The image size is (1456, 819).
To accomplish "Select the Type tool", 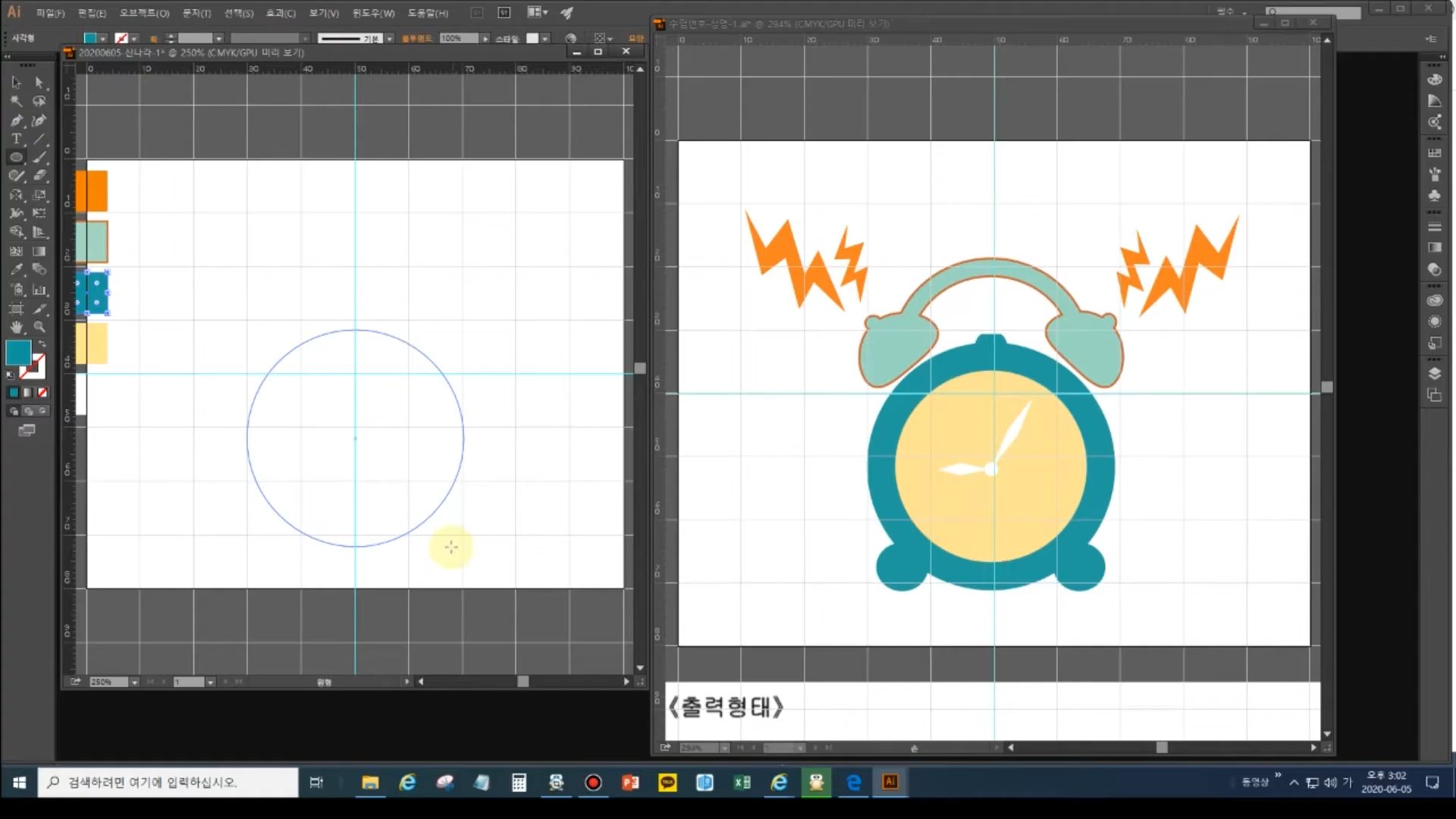I will click(x=16, y=139).
